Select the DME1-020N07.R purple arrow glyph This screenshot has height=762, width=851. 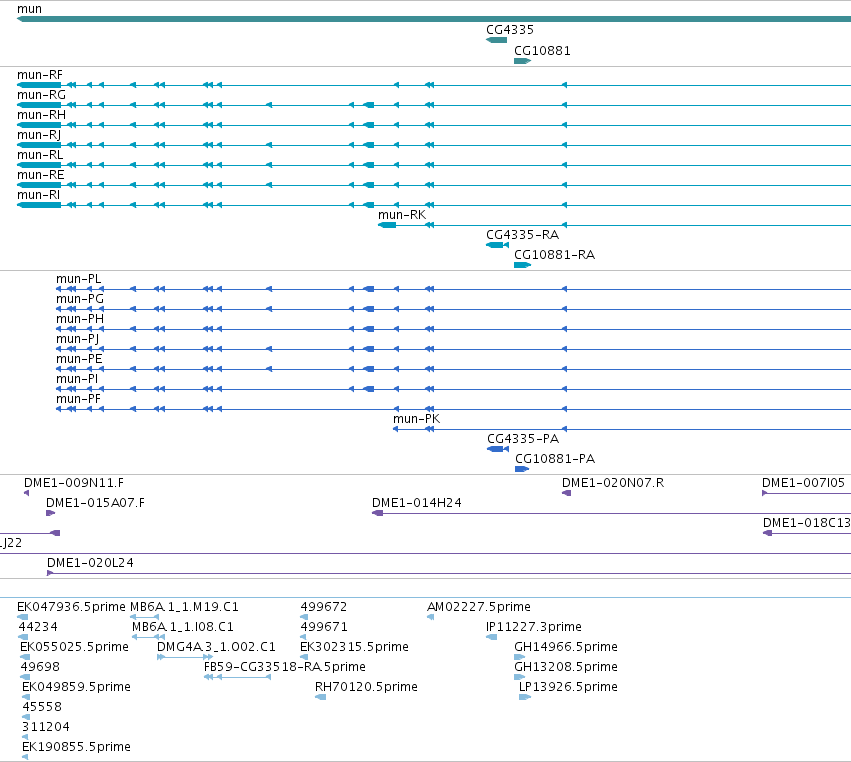pos(566,493)
